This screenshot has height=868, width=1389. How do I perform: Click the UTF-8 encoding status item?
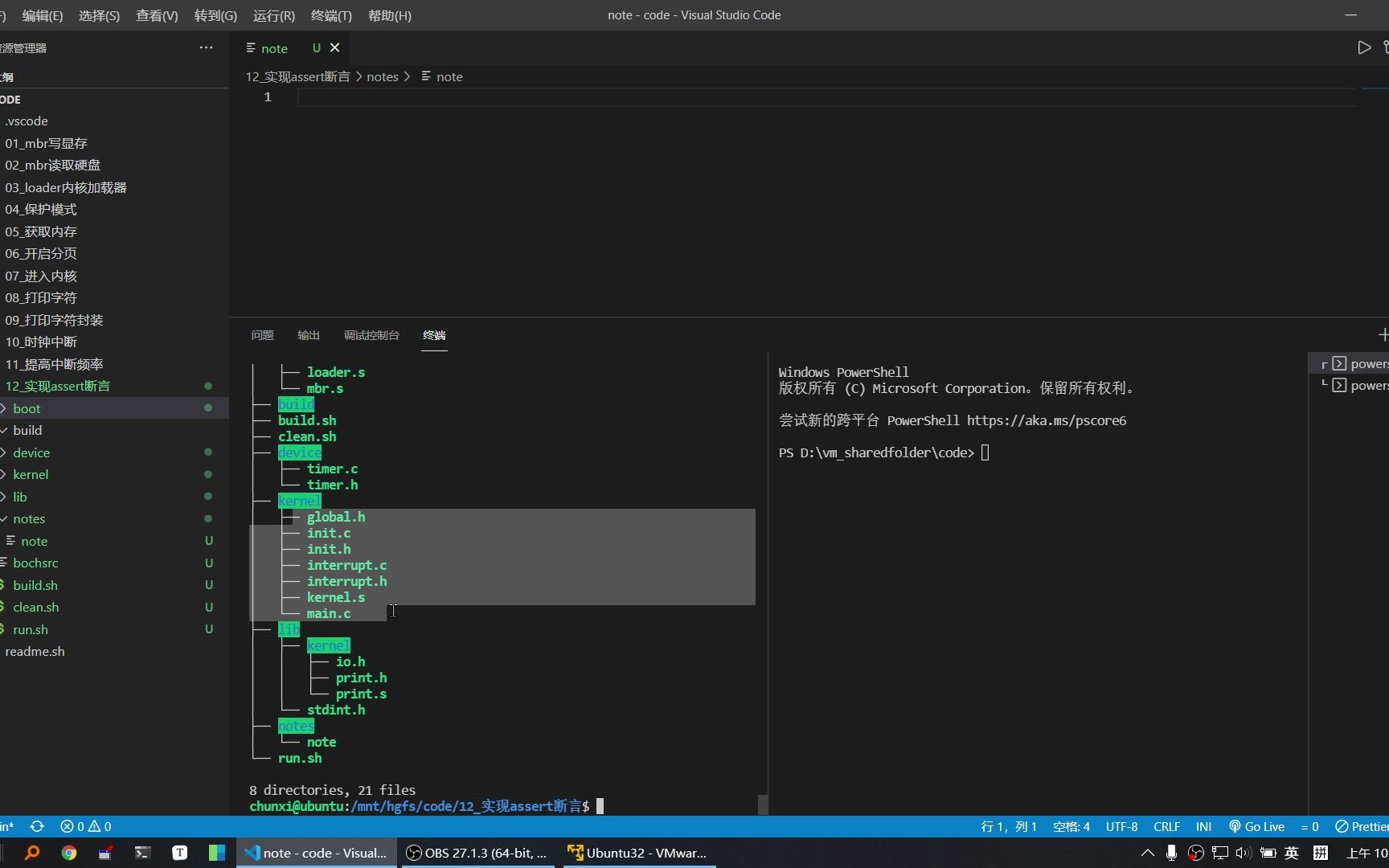click(1121, 826)
